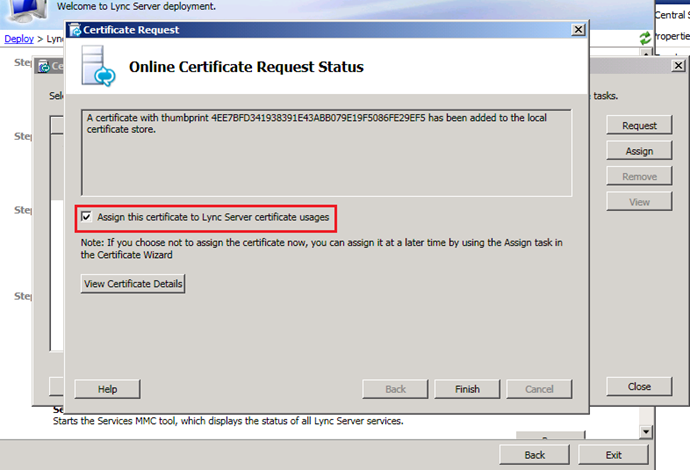Click the View Certificate Details button
The image size is (690, 470).
(133, 284)
